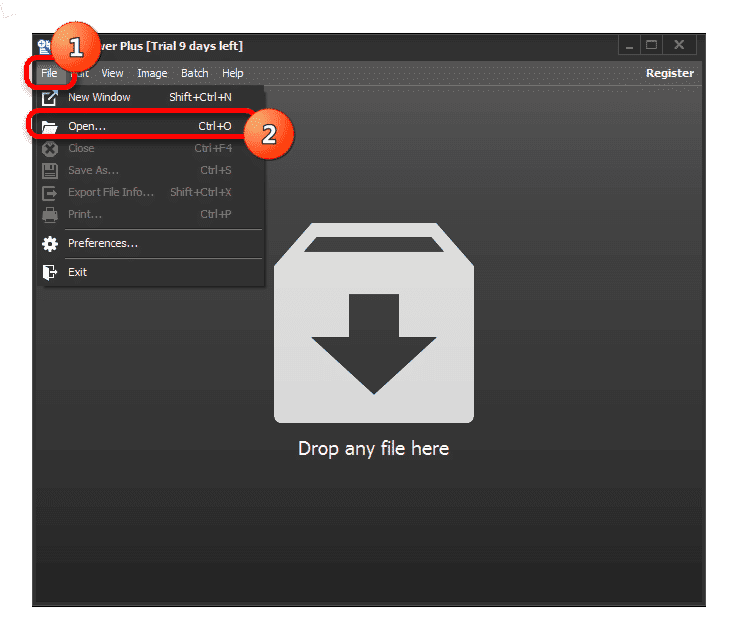Viewport: 738px width, 640px height.
Task: Click the Export File Info icon
Action: pos(49,193)
